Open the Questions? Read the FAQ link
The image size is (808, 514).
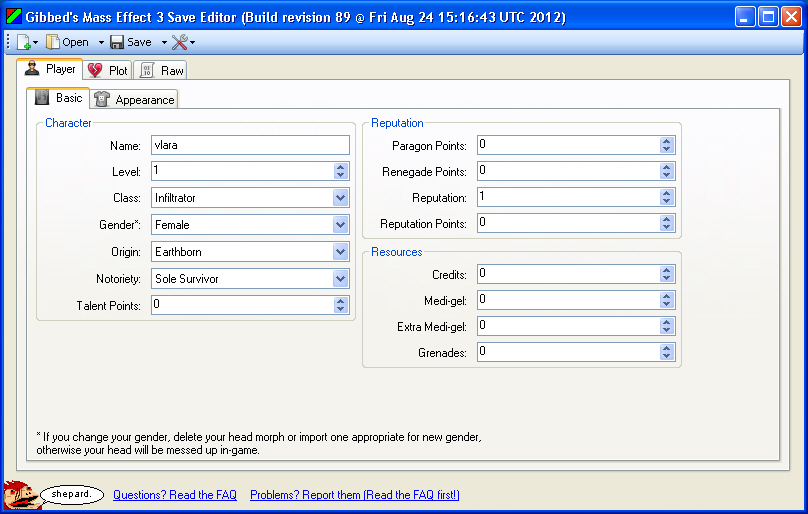[x=175, y=495]
